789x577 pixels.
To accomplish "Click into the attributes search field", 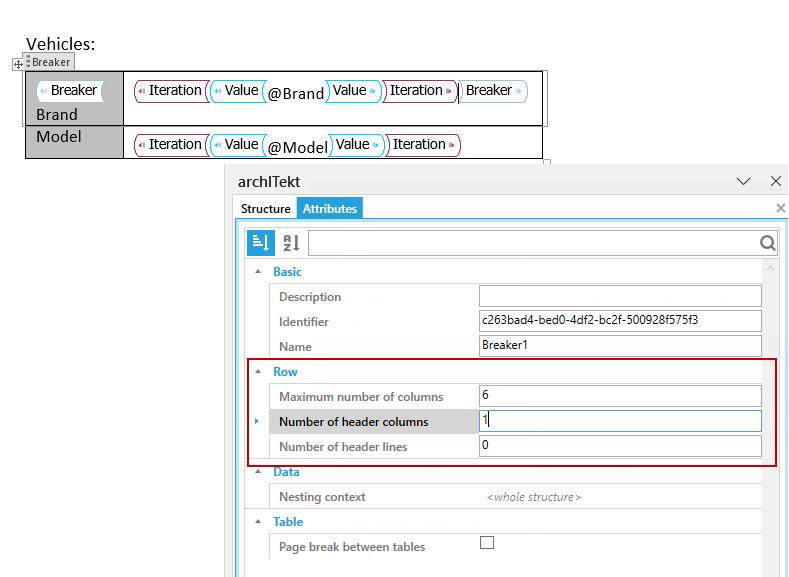I will click(x=533, y=243).
